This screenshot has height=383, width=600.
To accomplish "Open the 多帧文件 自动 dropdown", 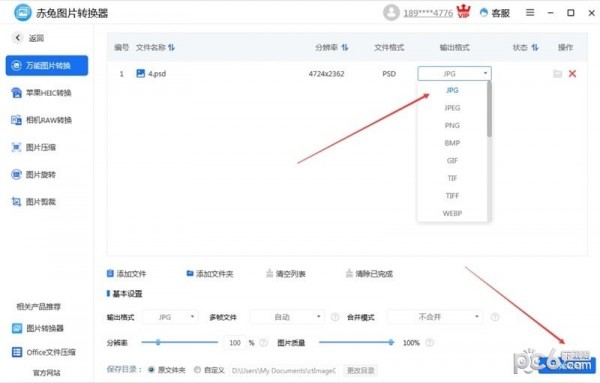I will tap(287, 317).
